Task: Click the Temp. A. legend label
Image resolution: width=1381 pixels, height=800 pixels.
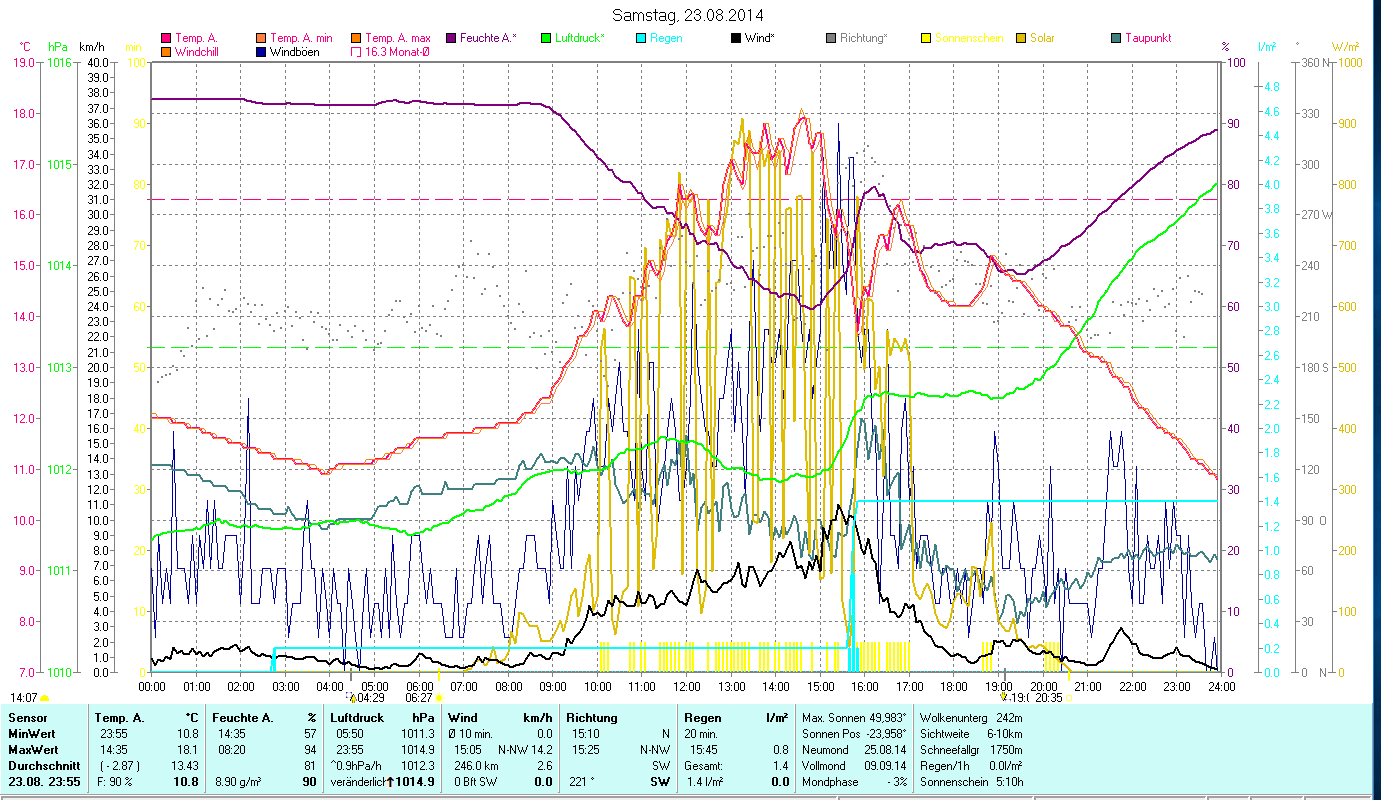Action: [196, 38]
